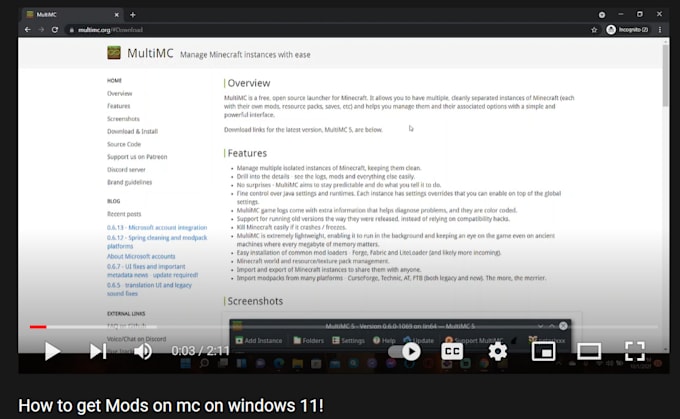
Task: Open About Microsoft accounts post
Action: (141, 256)
